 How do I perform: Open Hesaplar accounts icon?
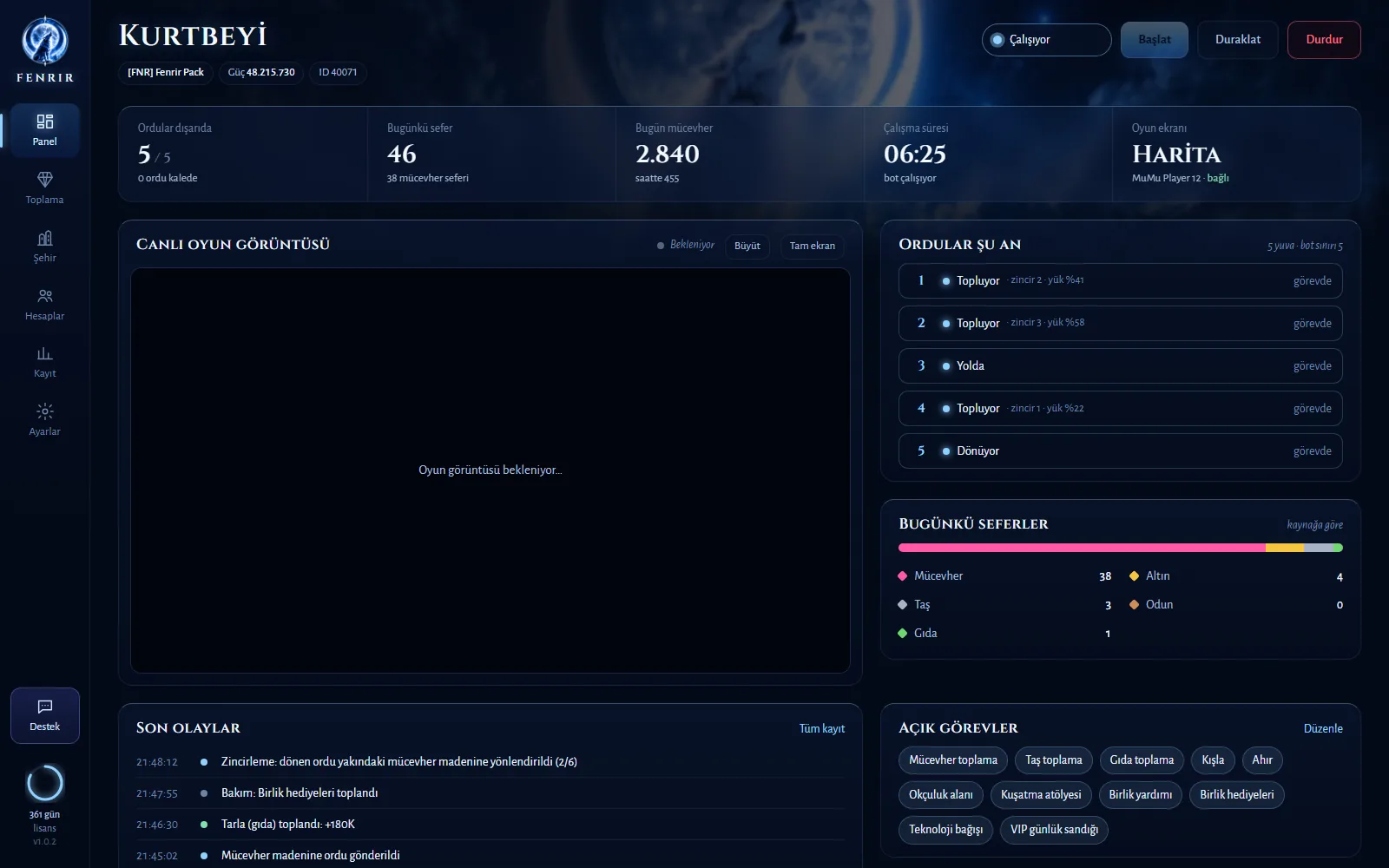click(x=45, y=296)
